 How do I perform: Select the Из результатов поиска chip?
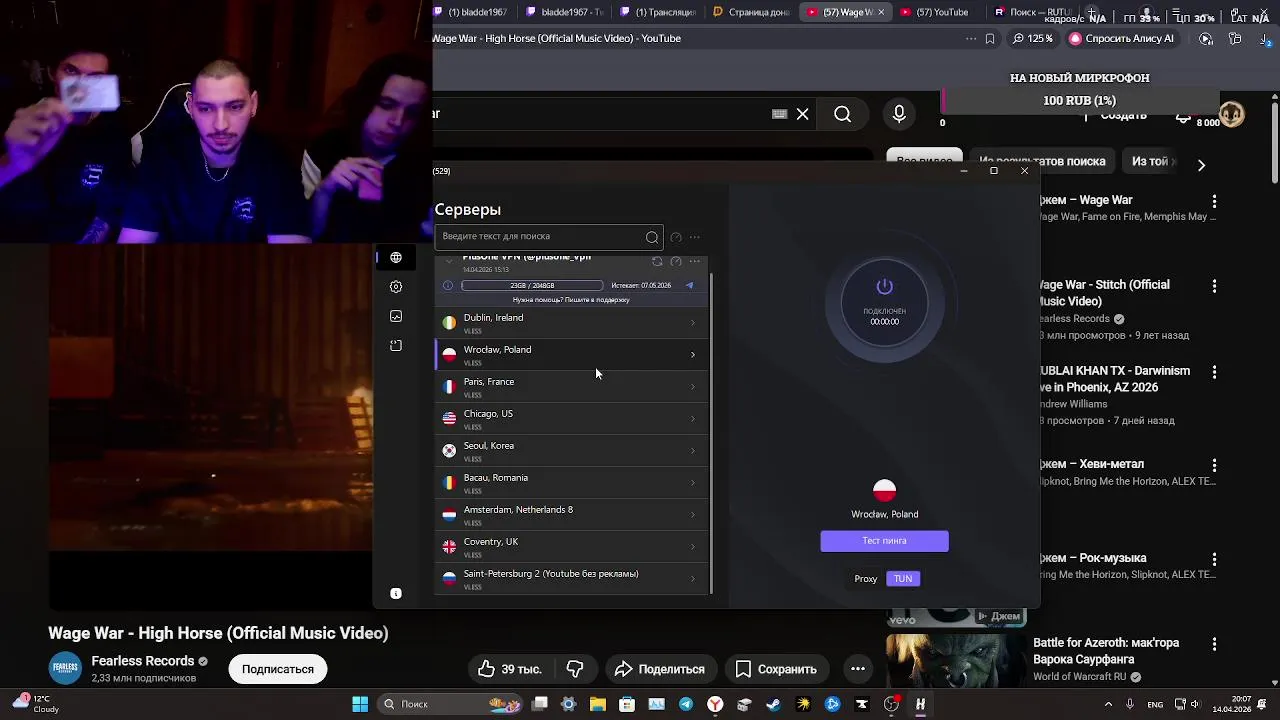pos(1042,161)
